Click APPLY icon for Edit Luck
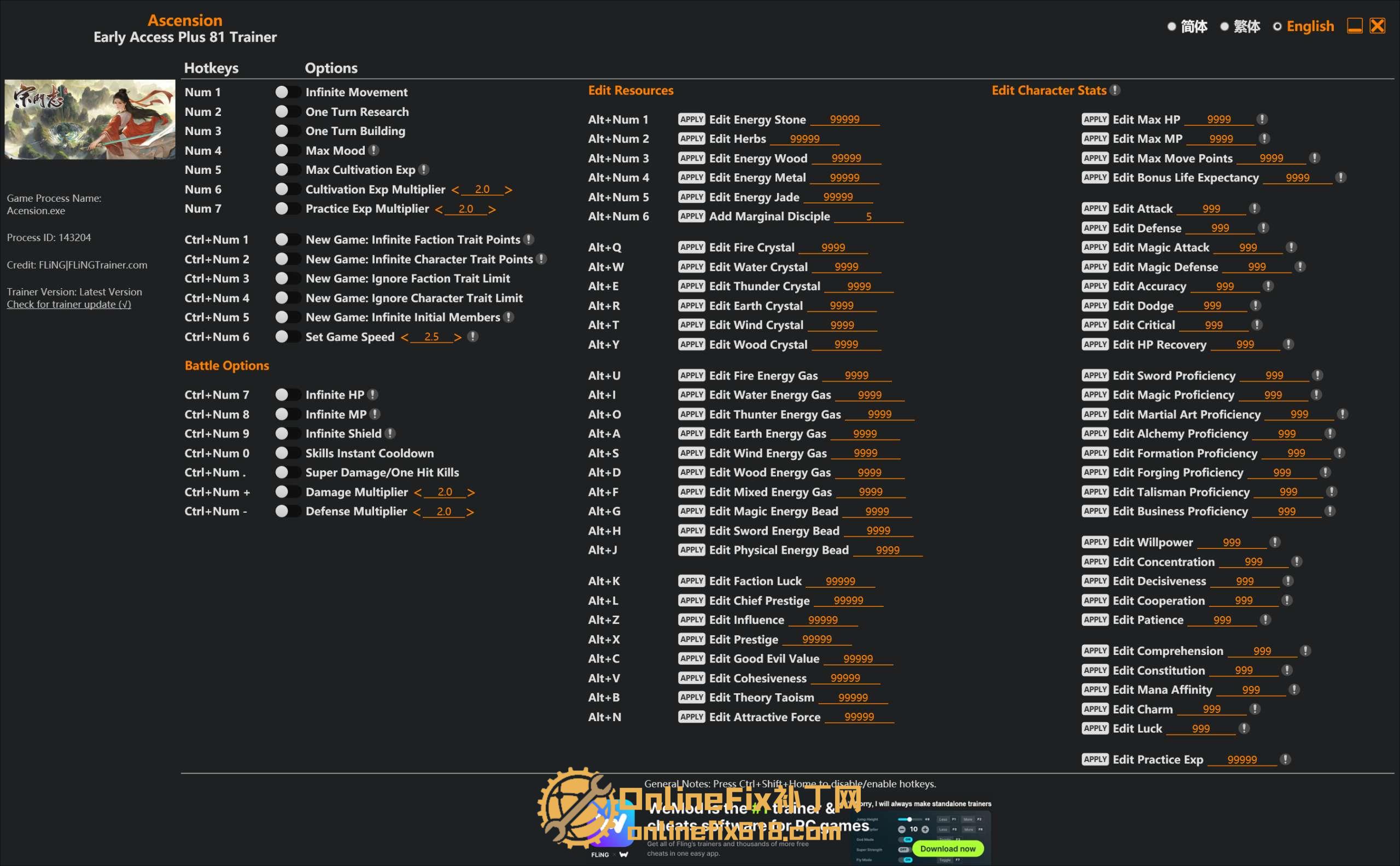Viewport: 1400px width, 866px height. tap(1095, 729)
